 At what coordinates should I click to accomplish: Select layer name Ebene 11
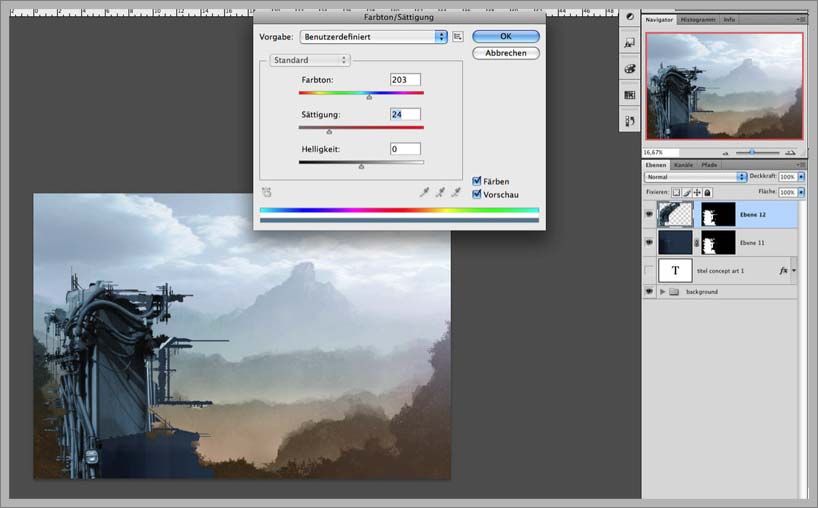[x=752, y=243]
